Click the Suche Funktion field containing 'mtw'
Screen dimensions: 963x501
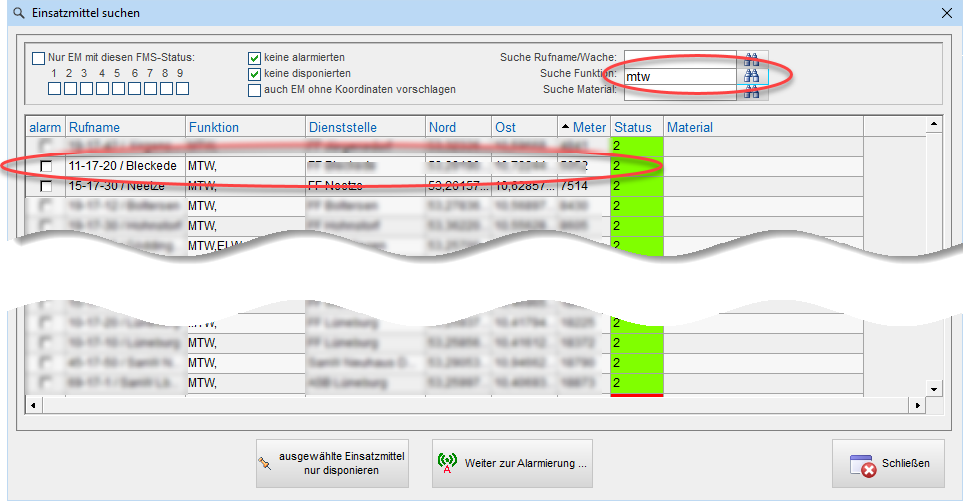click(680, 75)
